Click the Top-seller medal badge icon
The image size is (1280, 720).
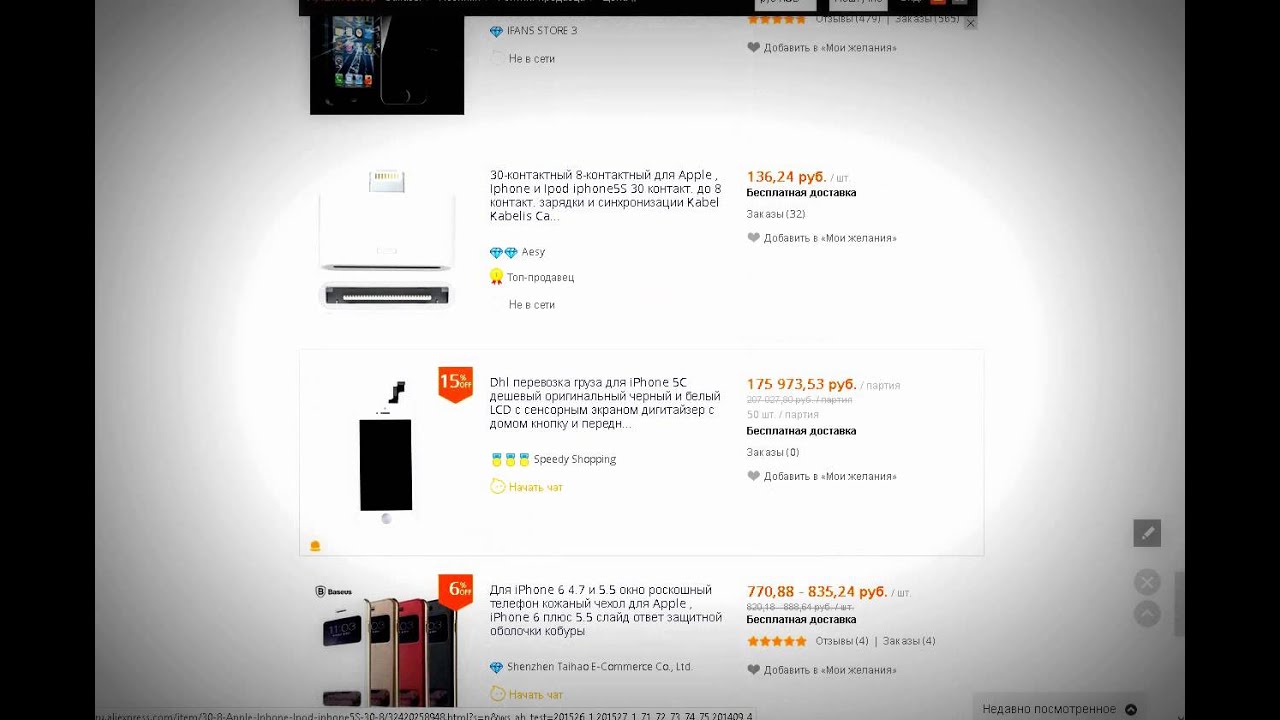tap(496, 277)
